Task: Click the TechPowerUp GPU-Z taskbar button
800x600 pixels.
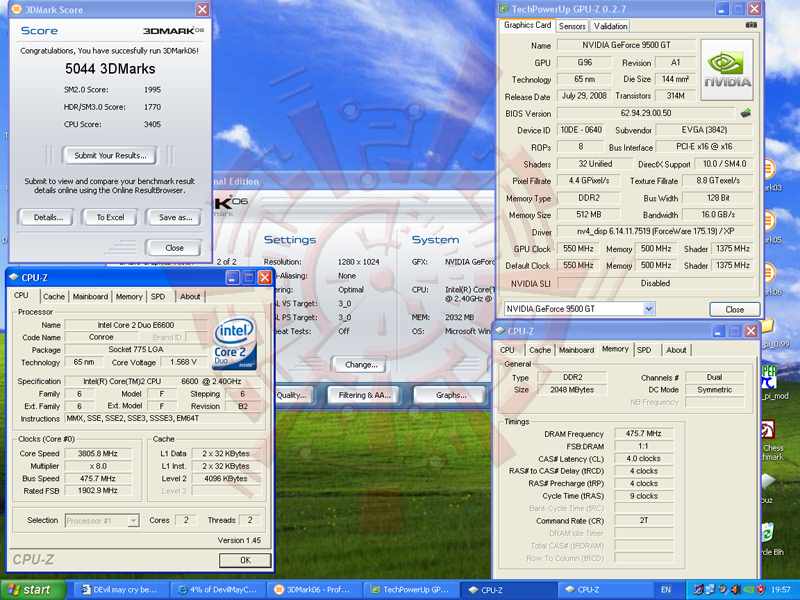Action: click(411, 590)
